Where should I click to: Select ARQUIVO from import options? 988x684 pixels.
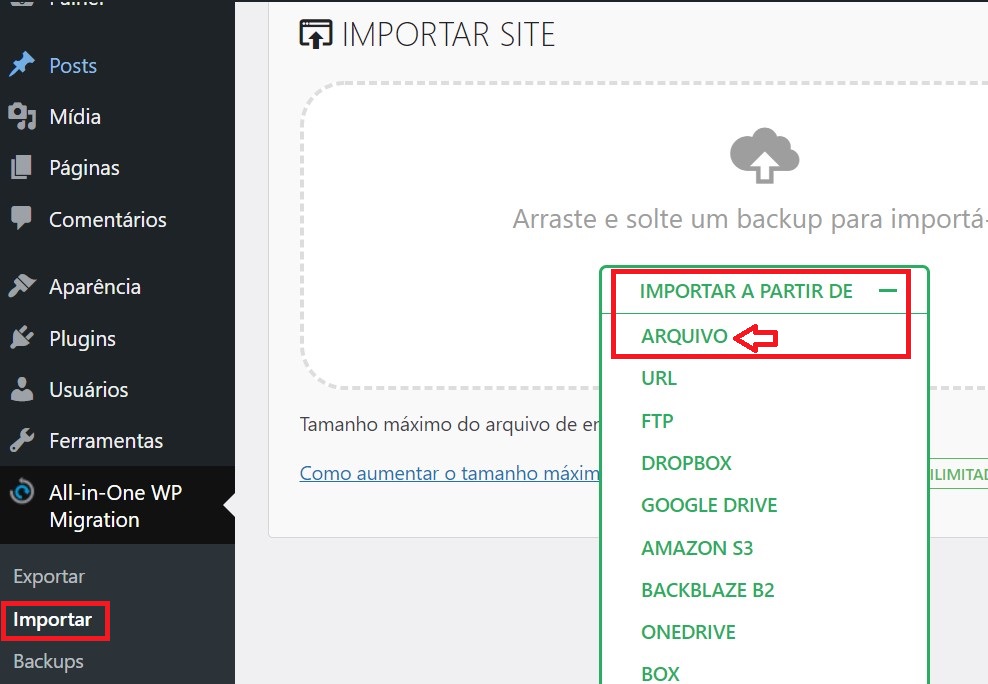click(x=684, y=336)
